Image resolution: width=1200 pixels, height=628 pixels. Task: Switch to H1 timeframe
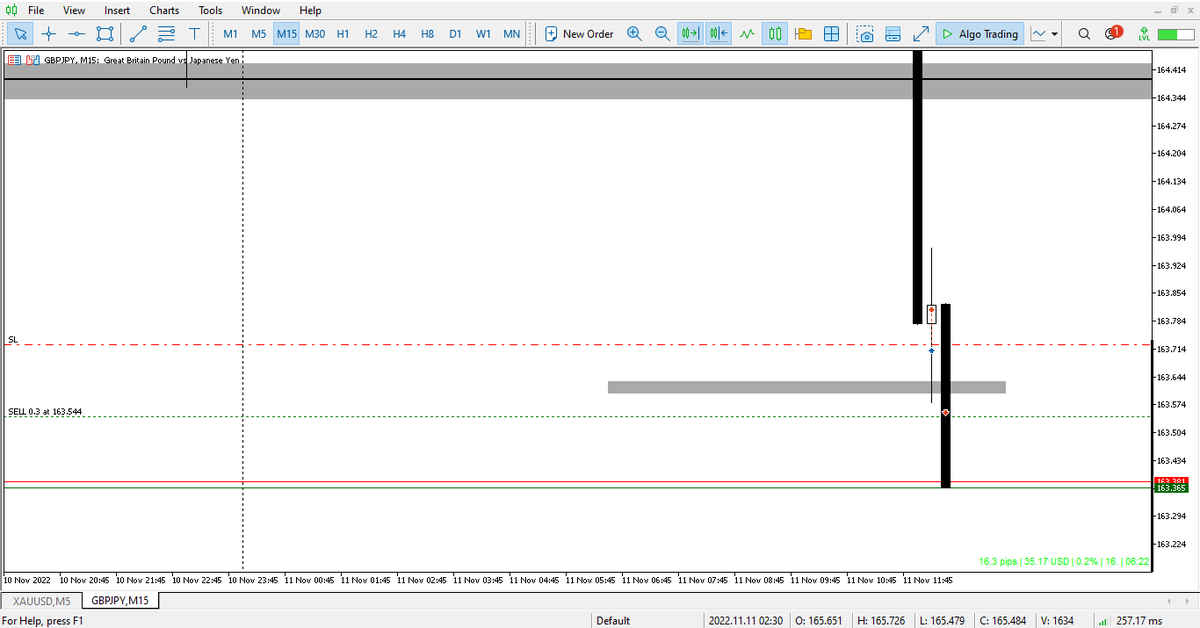343,34
